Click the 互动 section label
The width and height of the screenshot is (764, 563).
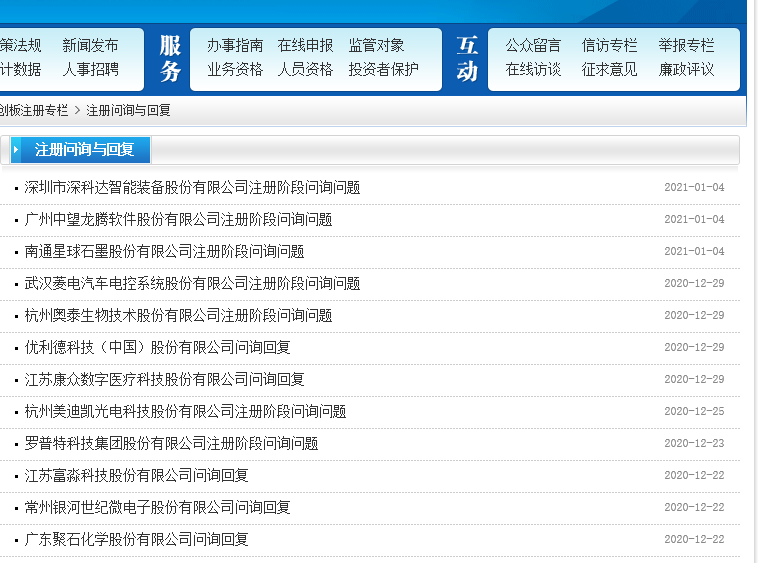pyautogui.click(x=467, y=58)
